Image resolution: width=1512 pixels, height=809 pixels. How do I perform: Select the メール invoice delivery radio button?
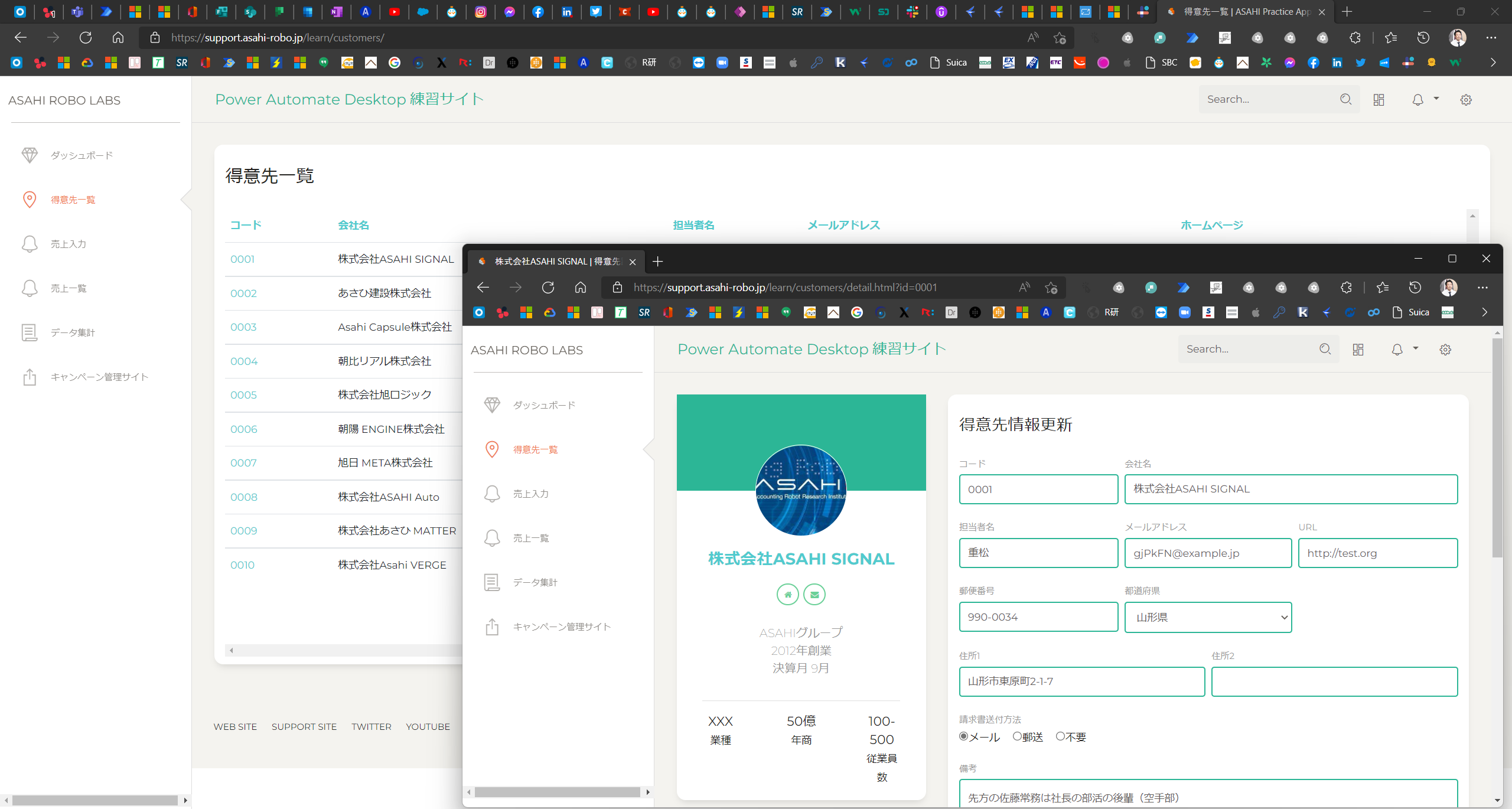(x=964, y=736)
